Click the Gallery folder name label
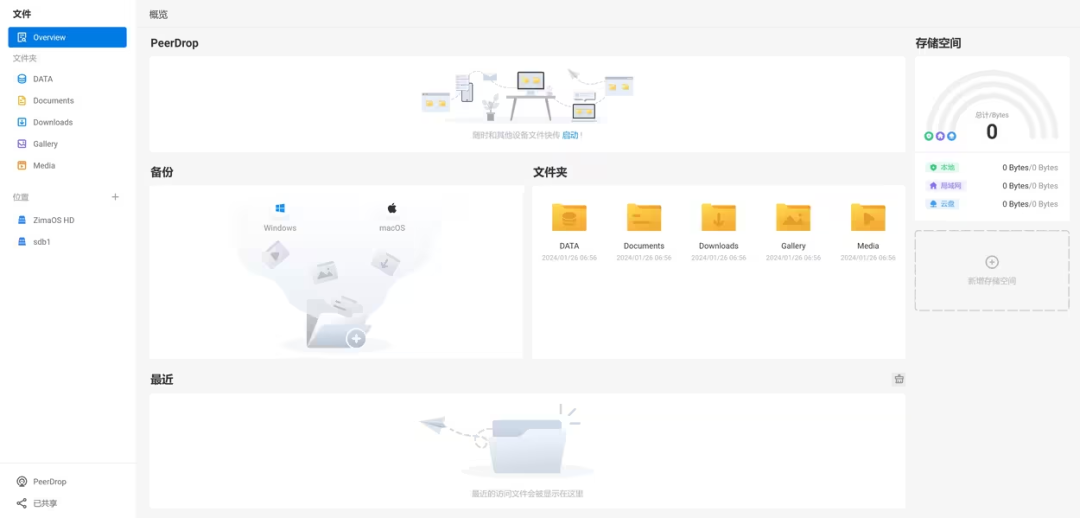This screenshot has width=1080, height=518. tap(793, 246)
